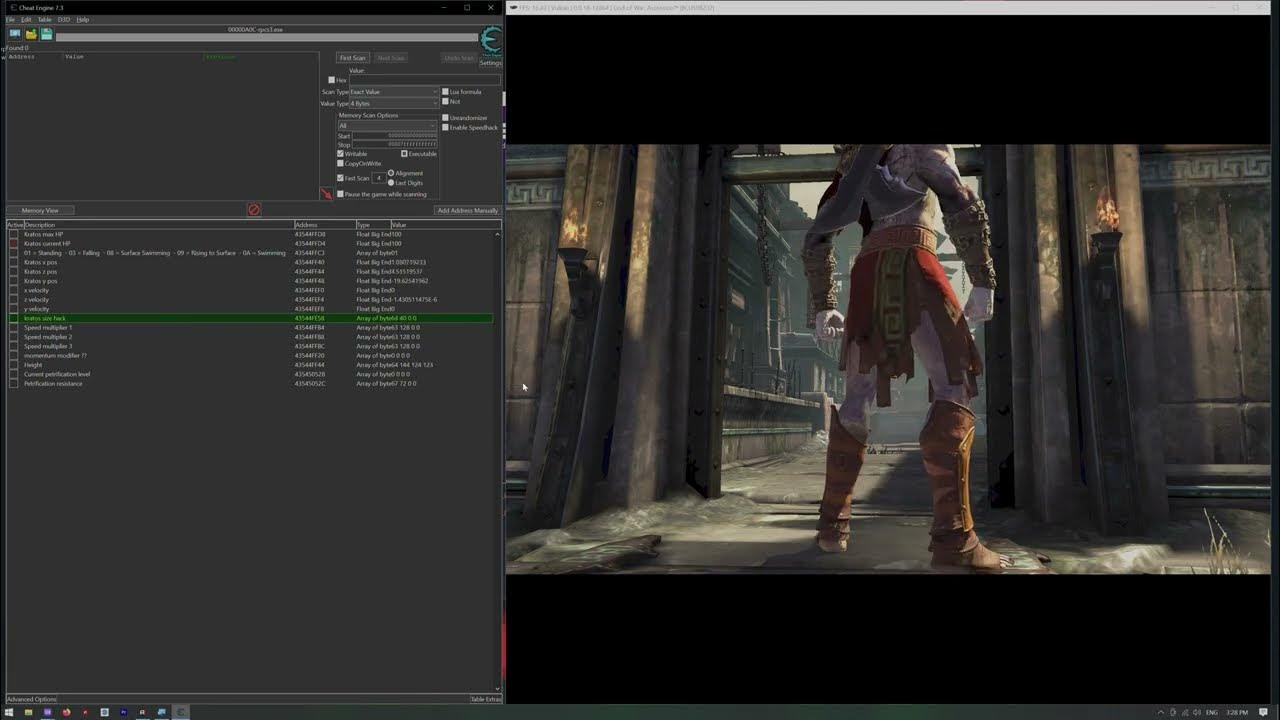The image size is (1280, 720).
Task: Click the red clear address list icon
Action: coord(254,210)
